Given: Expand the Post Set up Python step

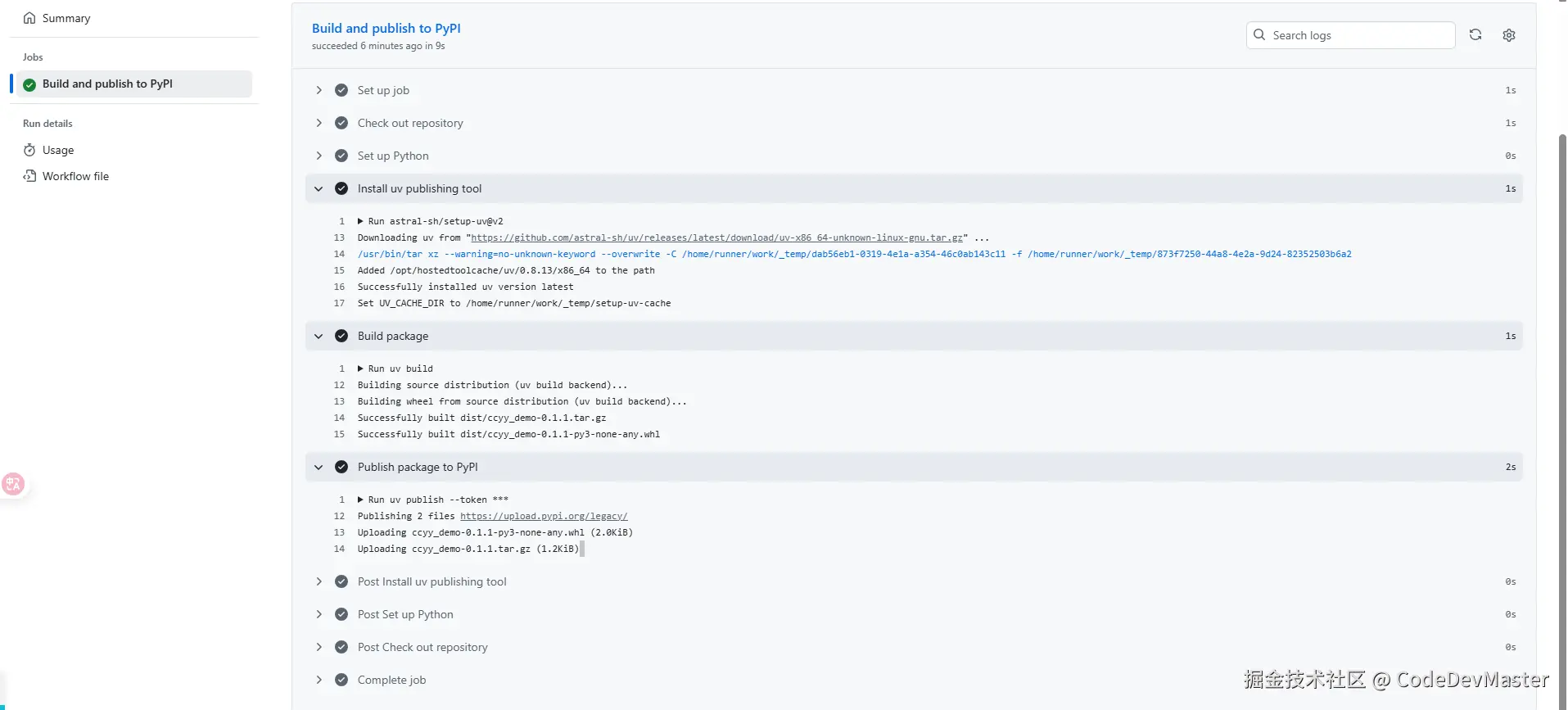Looking at the screenshot, I should [319, 614].
